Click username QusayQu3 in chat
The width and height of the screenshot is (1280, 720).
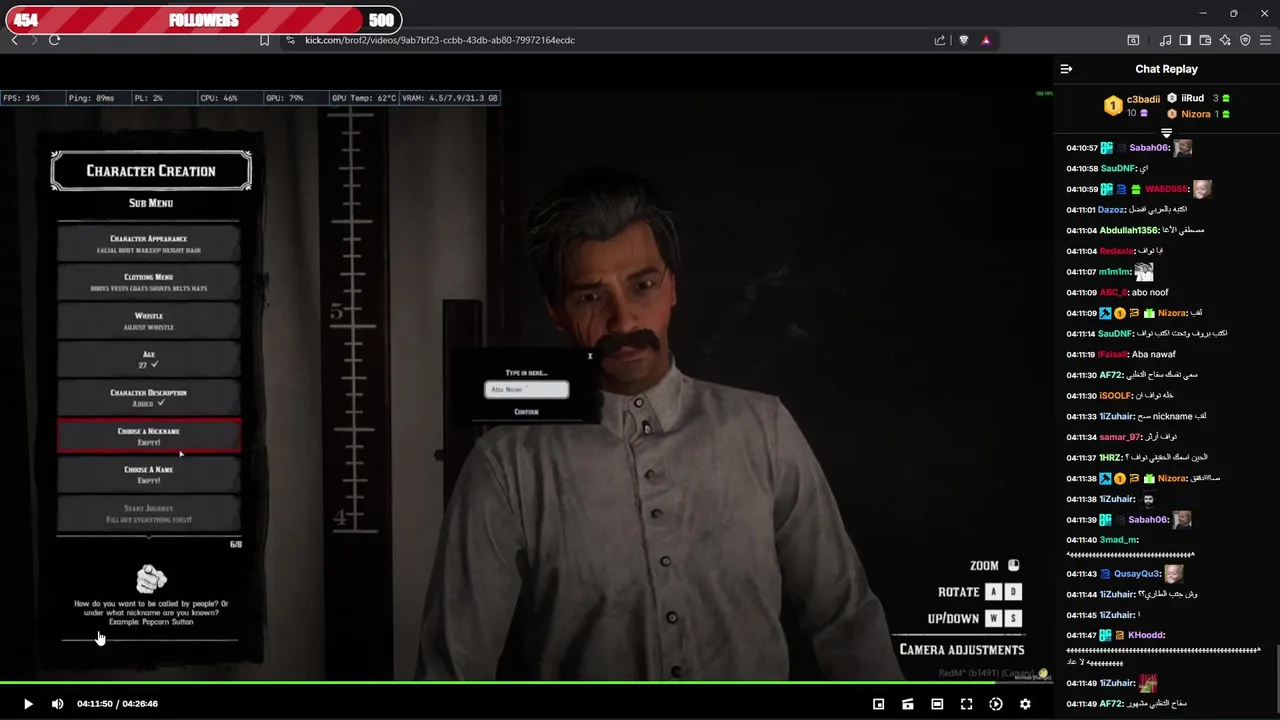pyautogui.click(x=1137, y=574)
